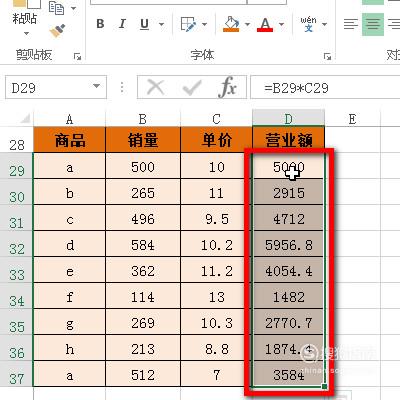Click the wén phonetic guide icon

tap(308, 24)
